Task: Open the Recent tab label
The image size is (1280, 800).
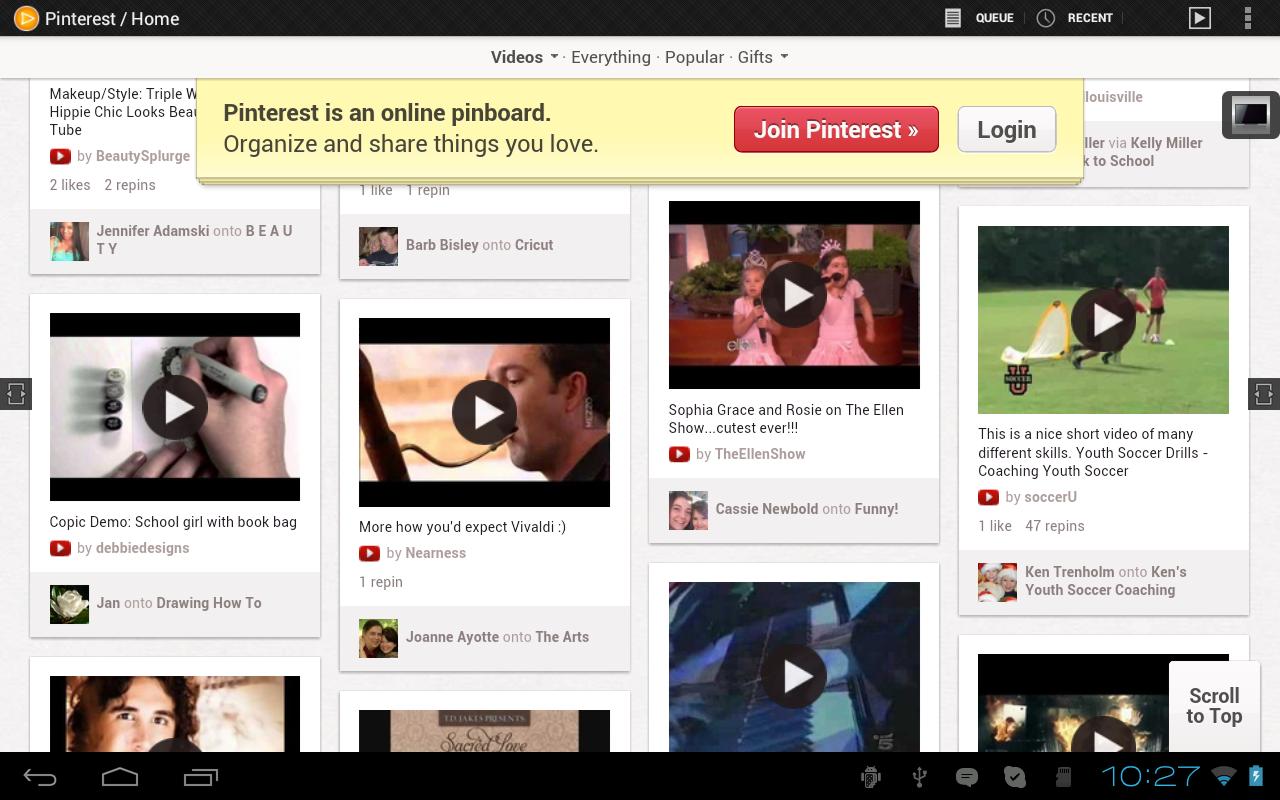Action: click(x=1090, y=18)
